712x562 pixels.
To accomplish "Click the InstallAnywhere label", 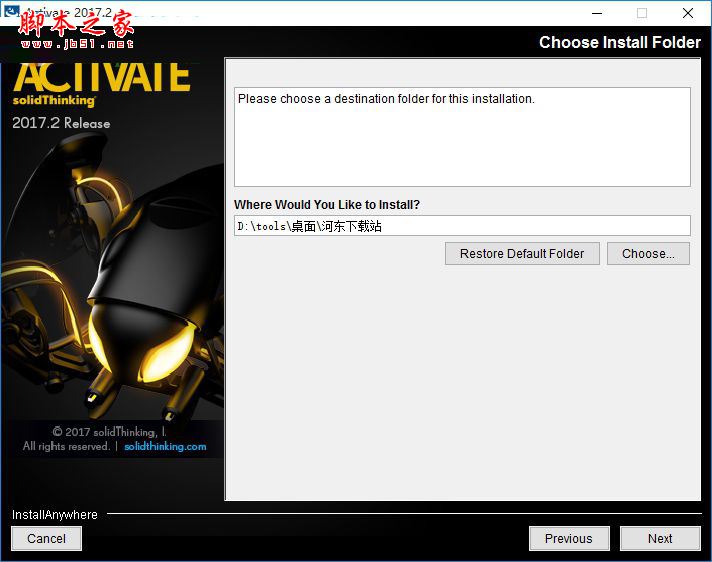I will point(54,514).
